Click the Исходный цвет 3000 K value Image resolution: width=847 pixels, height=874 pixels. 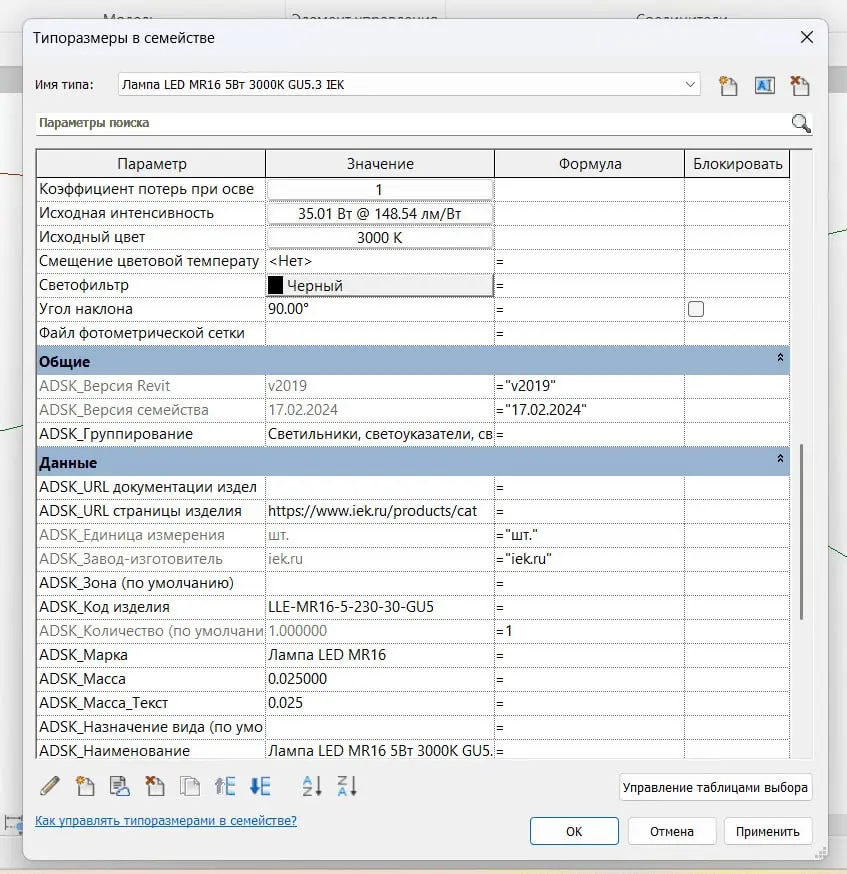click(379, 237)
